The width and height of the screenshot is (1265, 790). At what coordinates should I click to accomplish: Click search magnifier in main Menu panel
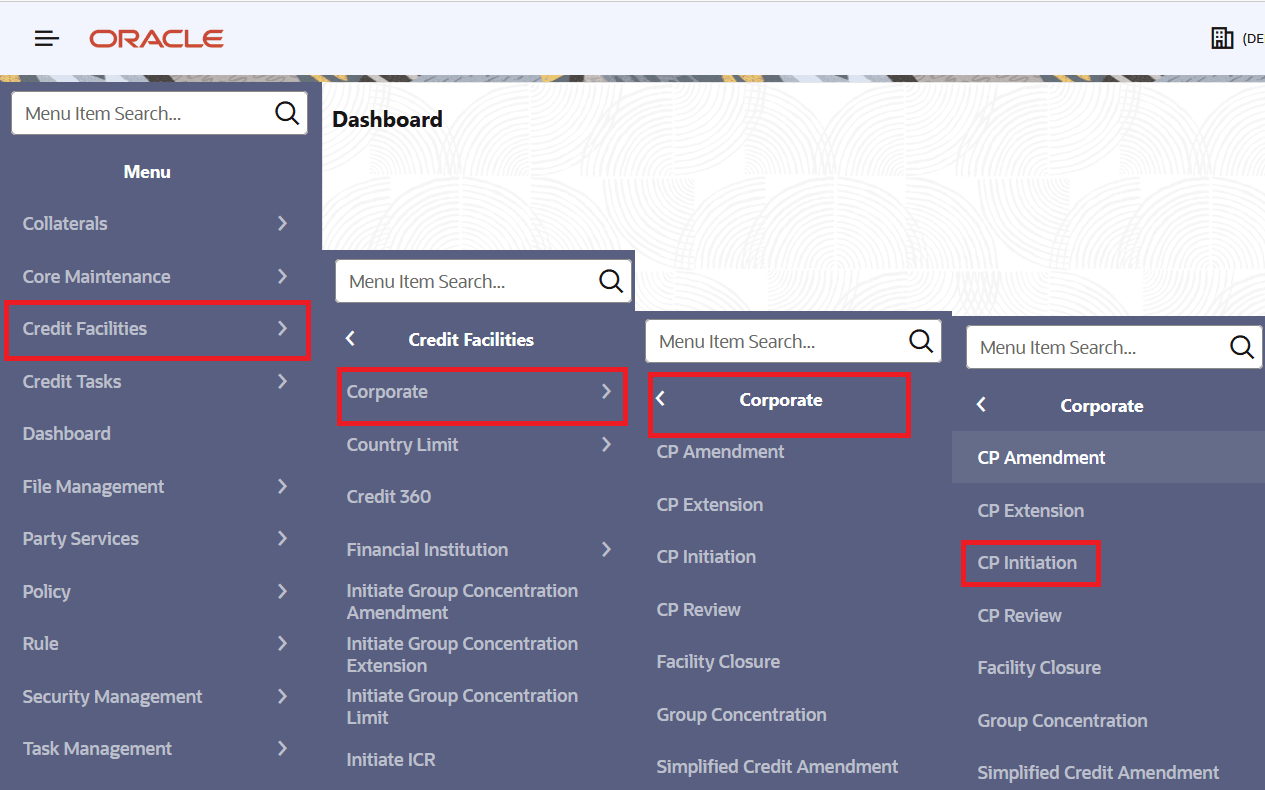[287, 113]
